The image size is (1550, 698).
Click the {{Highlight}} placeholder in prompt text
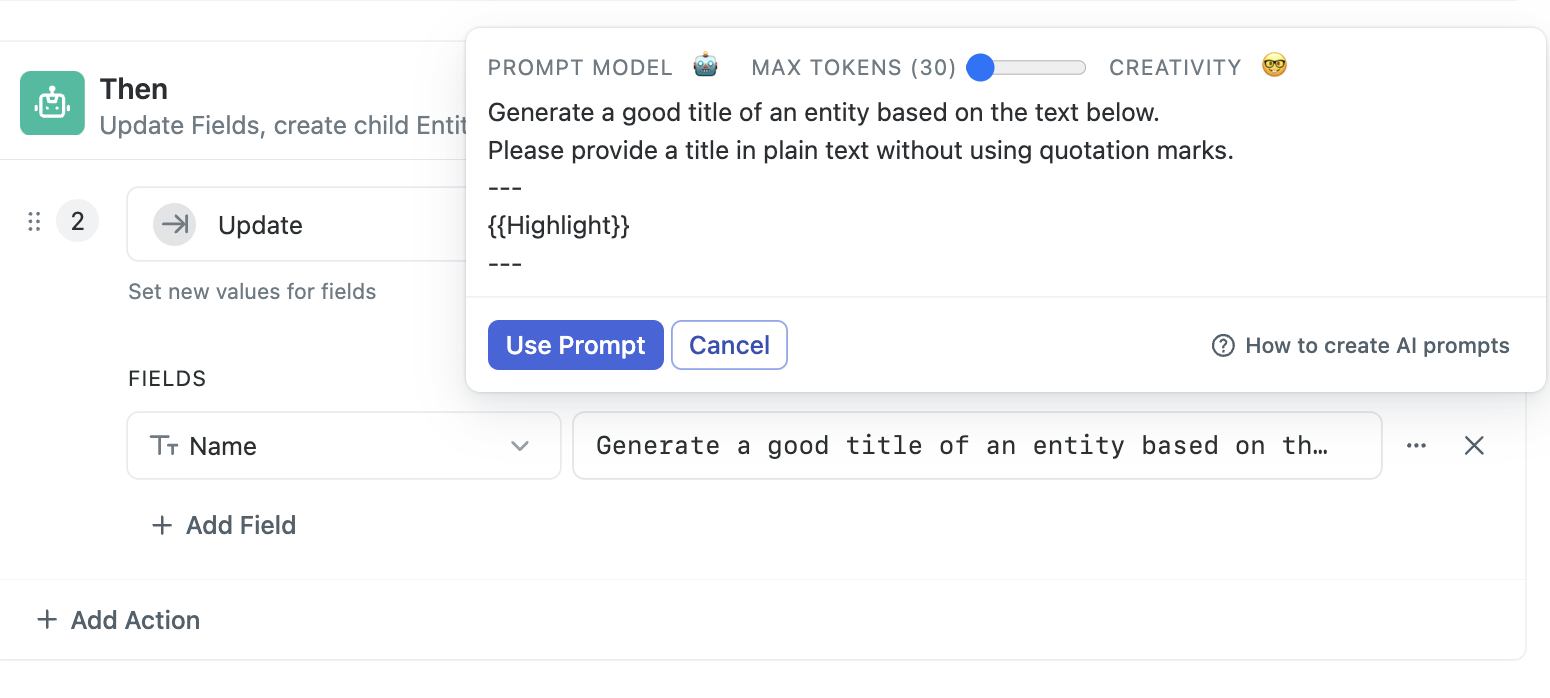(559, 226)
